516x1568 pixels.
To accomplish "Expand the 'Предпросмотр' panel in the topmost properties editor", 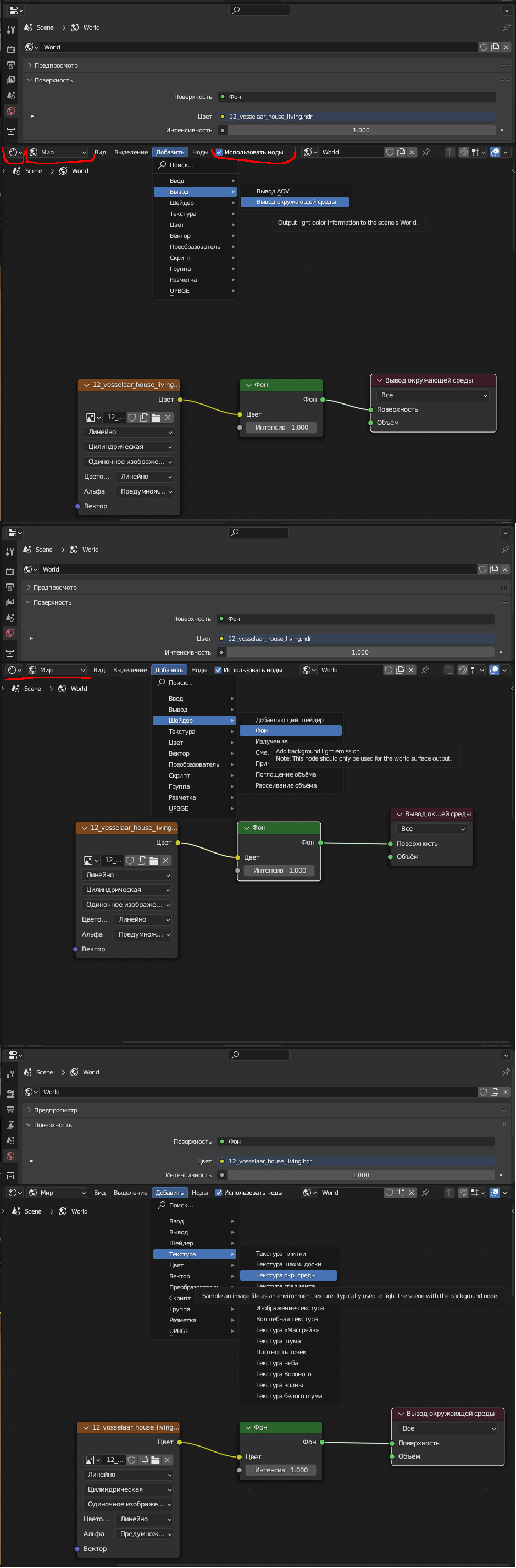I will [56, 65].
